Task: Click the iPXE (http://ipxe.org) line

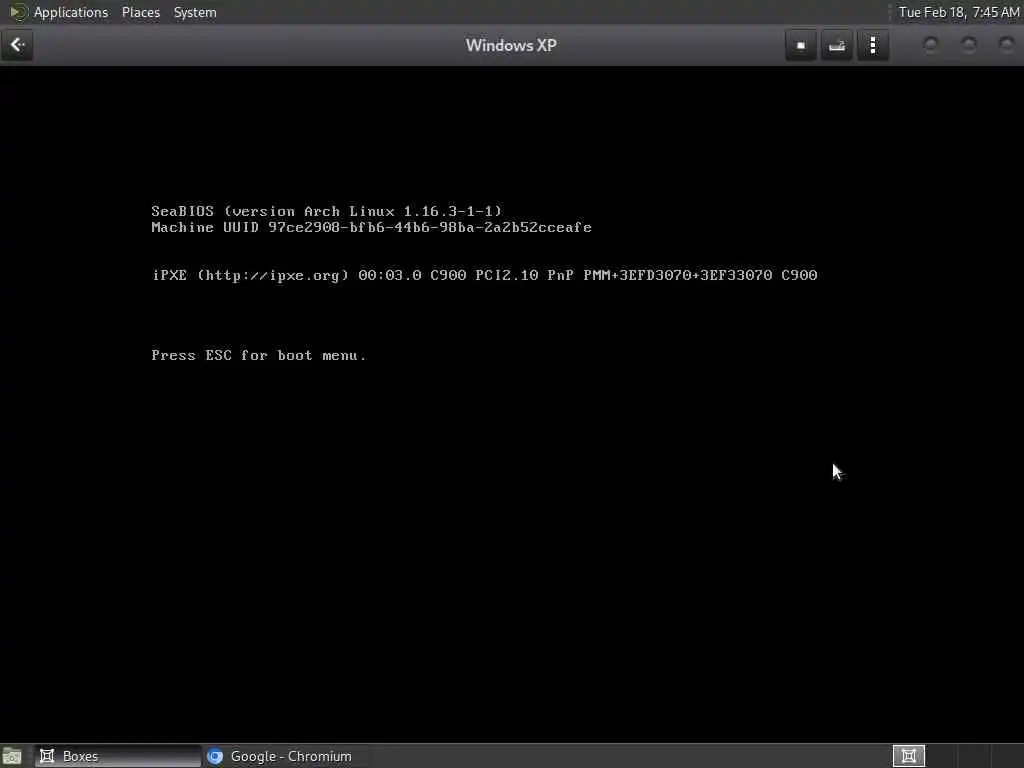Action: click(x=484, y=275)
